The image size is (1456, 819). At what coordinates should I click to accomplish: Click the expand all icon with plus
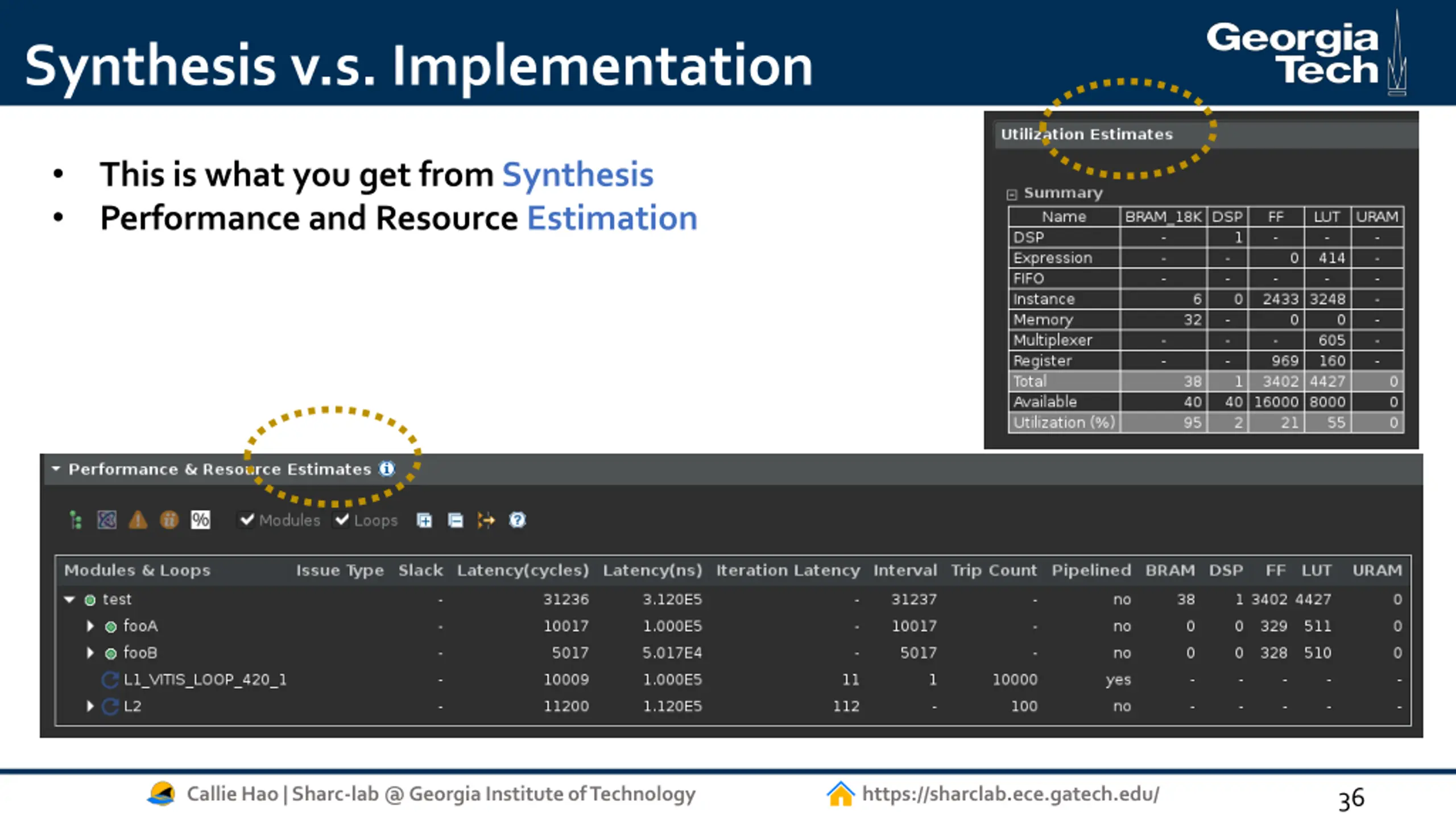point(424,520)
